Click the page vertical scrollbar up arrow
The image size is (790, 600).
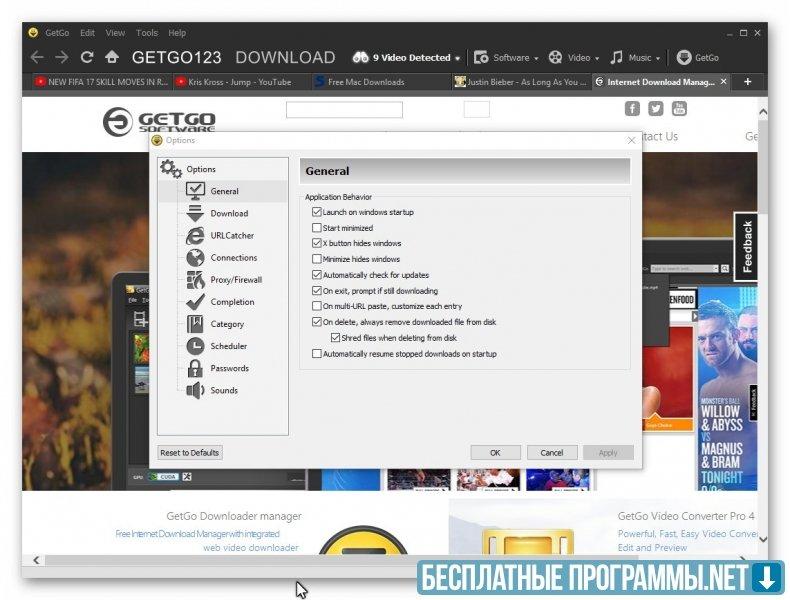(763, 112)
